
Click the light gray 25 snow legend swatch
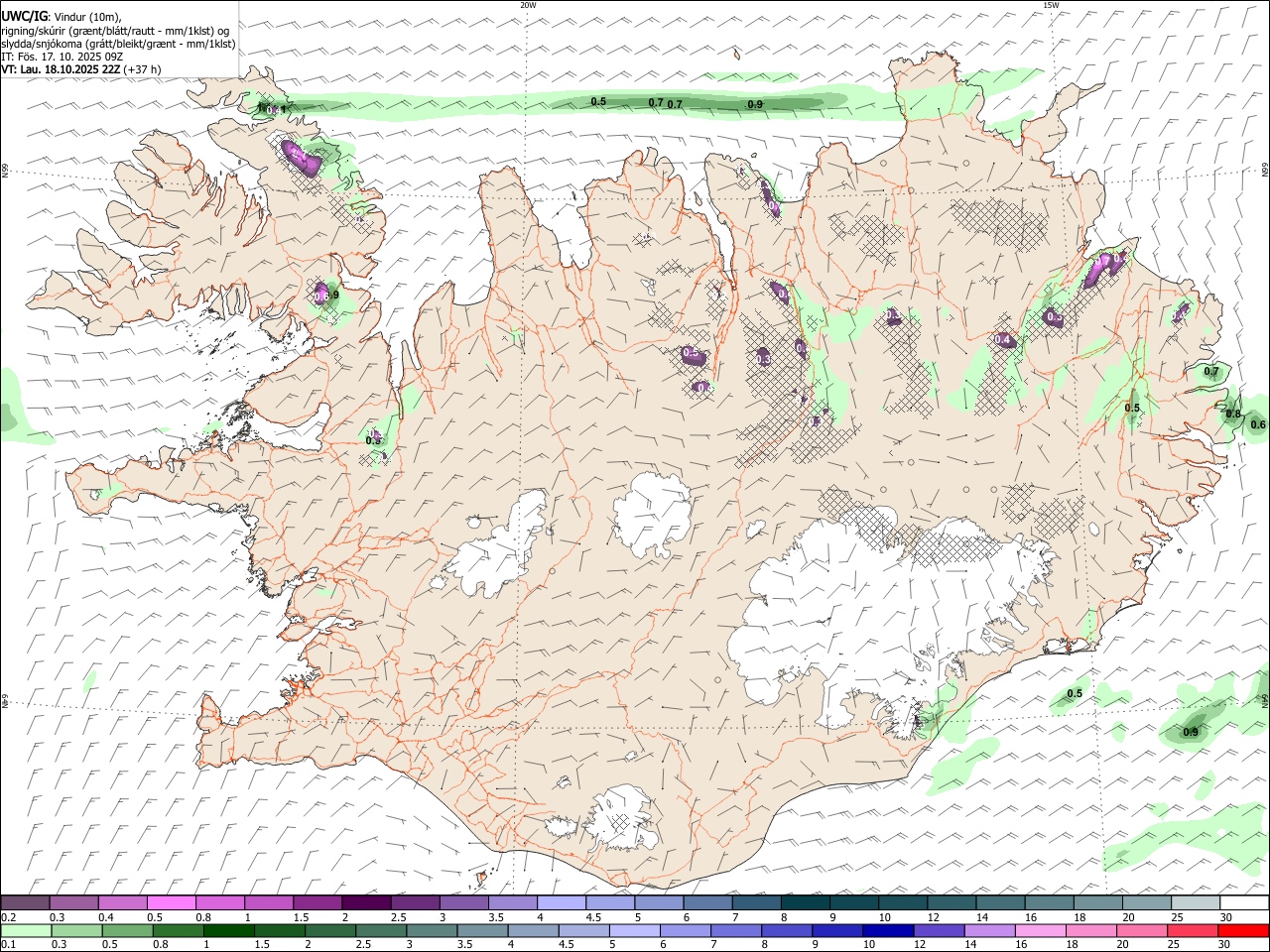pos(1195,902)
